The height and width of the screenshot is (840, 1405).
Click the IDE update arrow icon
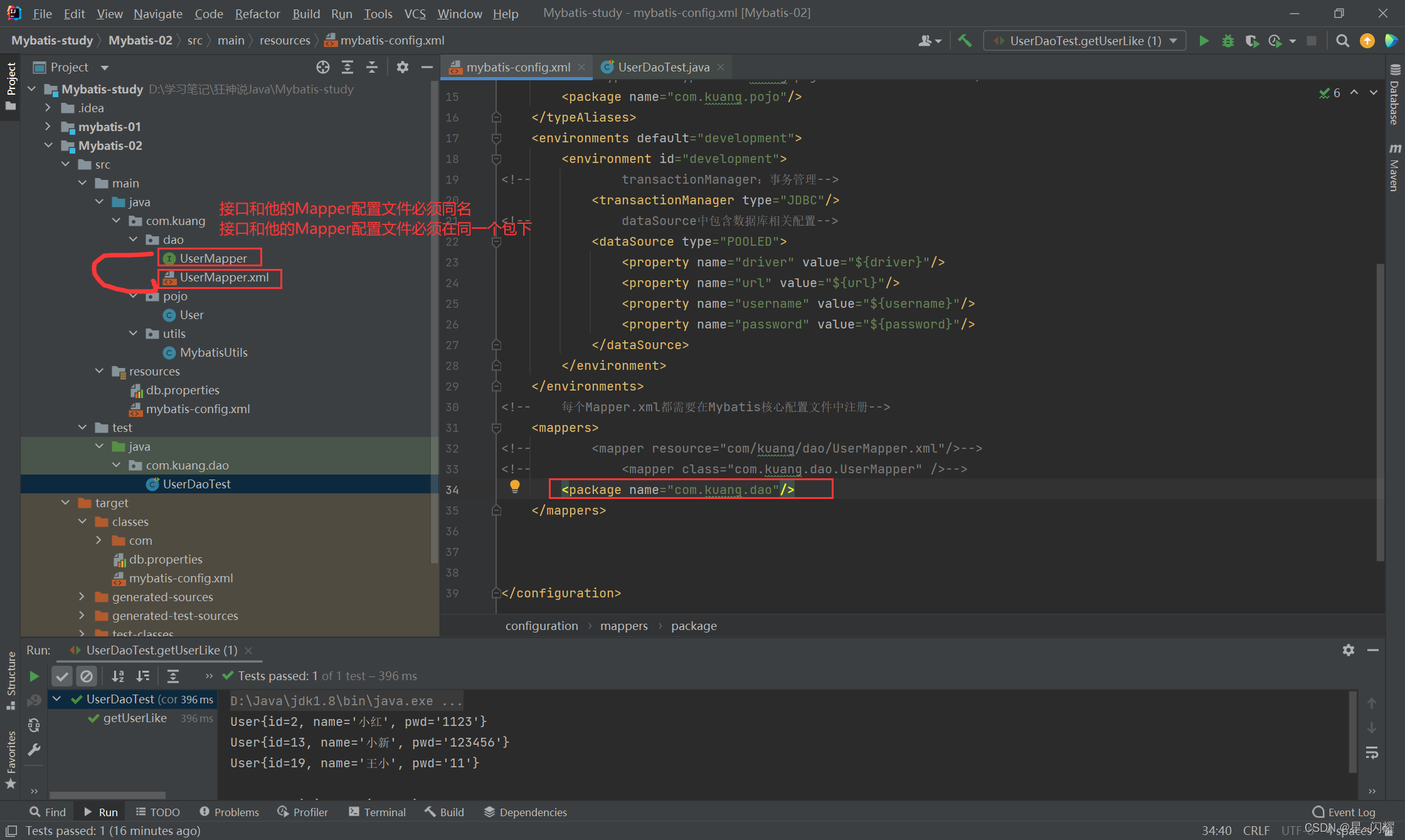pyautogui.click(x=1367, y=41)
